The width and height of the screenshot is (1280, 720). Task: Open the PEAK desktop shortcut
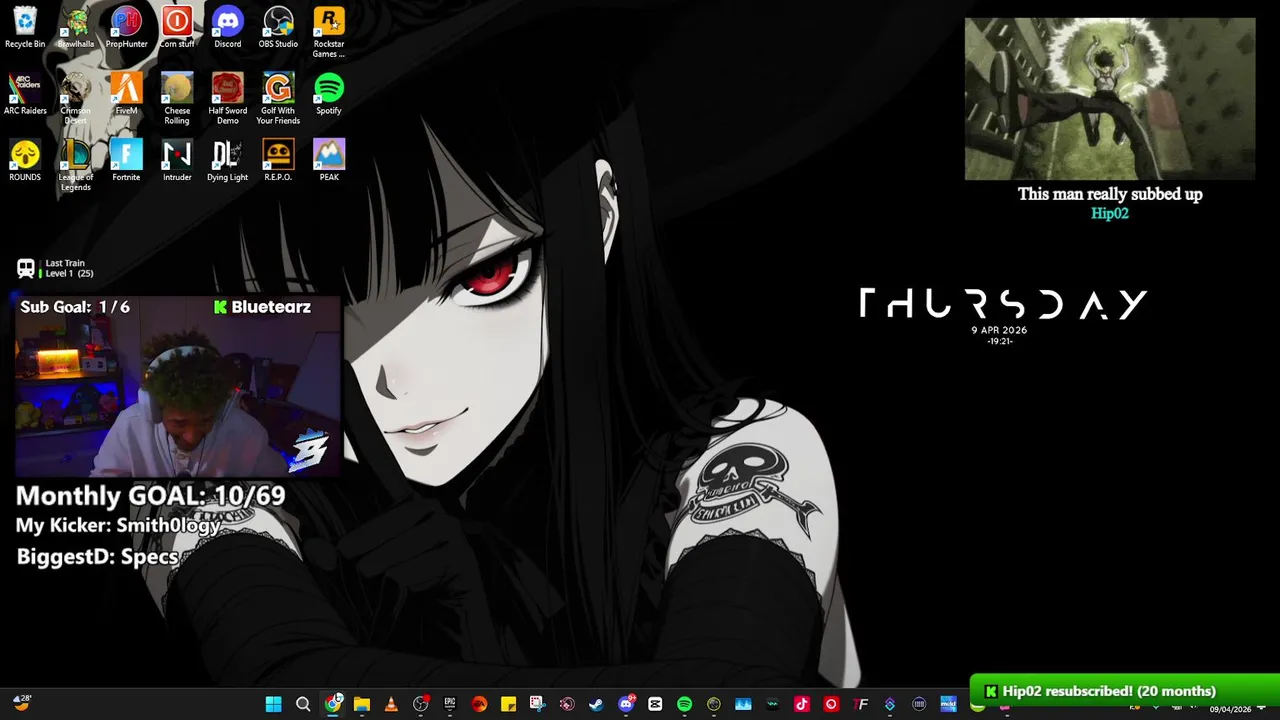(x=329, y=160)
